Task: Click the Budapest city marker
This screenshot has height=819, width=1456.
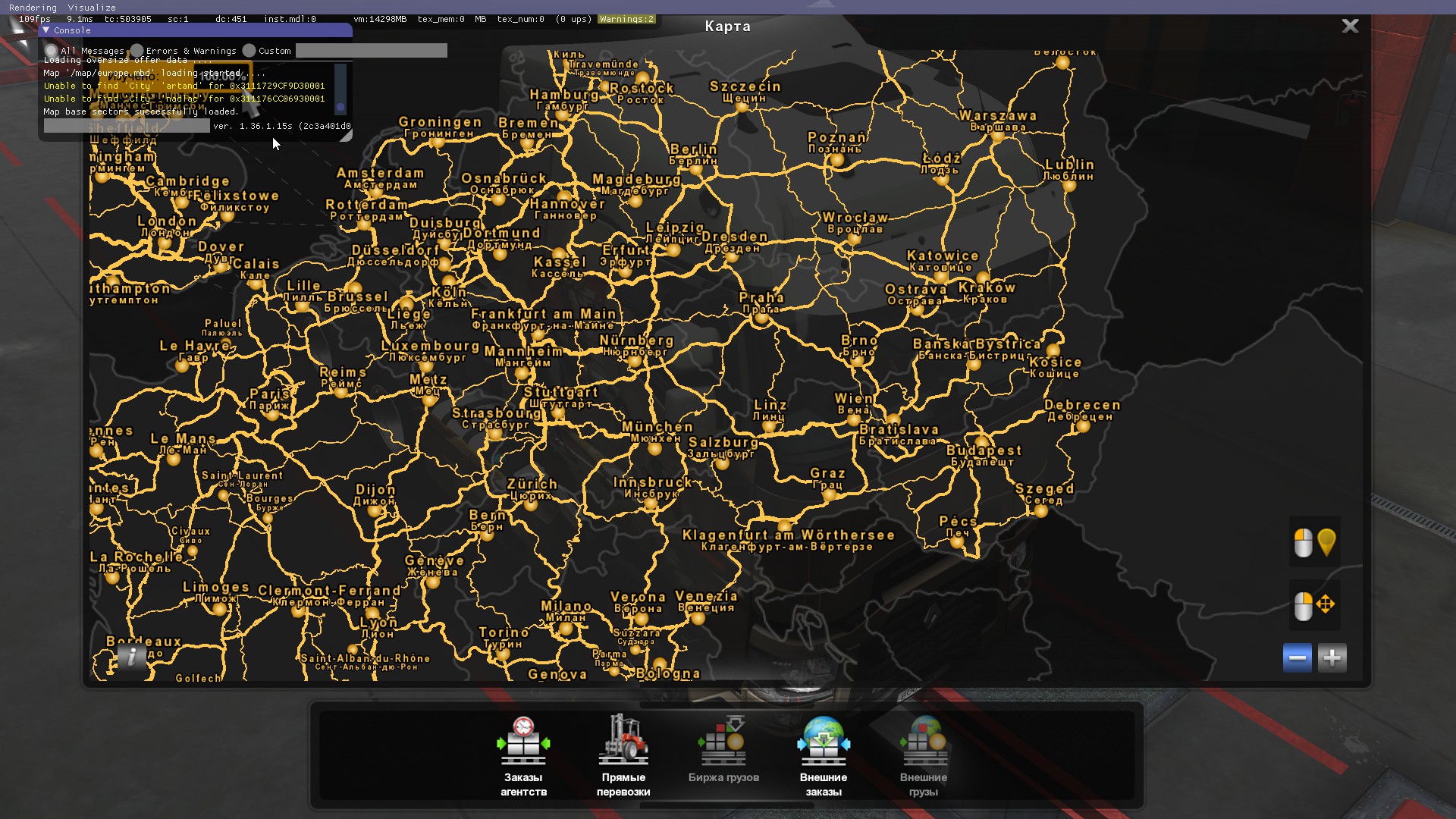Action: coord(983,443)
